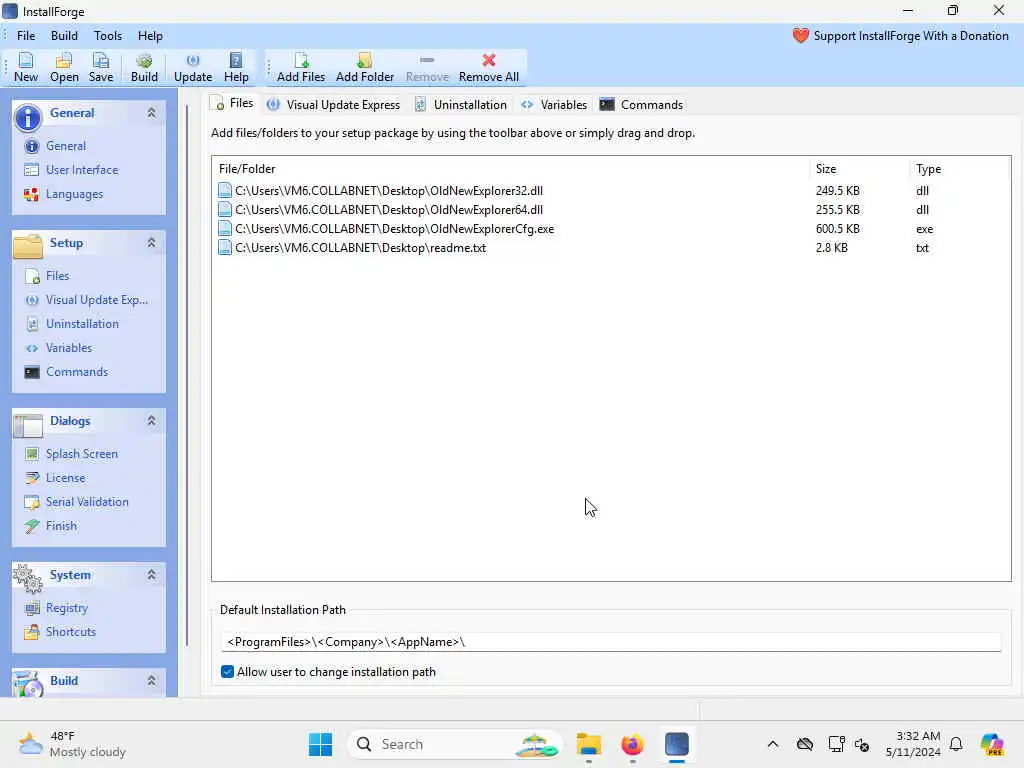Collapse the System sidebar group
Viewport: 1024px width, 768px height.
coord(152,575)
